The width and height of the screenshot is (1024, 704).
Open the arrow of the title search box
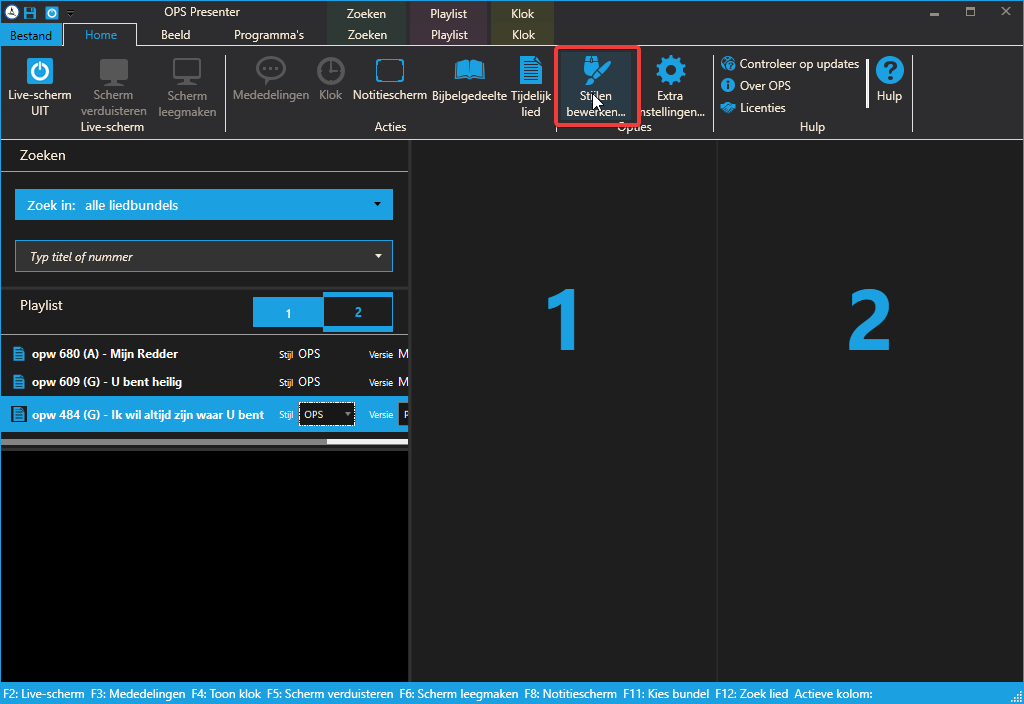(x=378, y=256)
